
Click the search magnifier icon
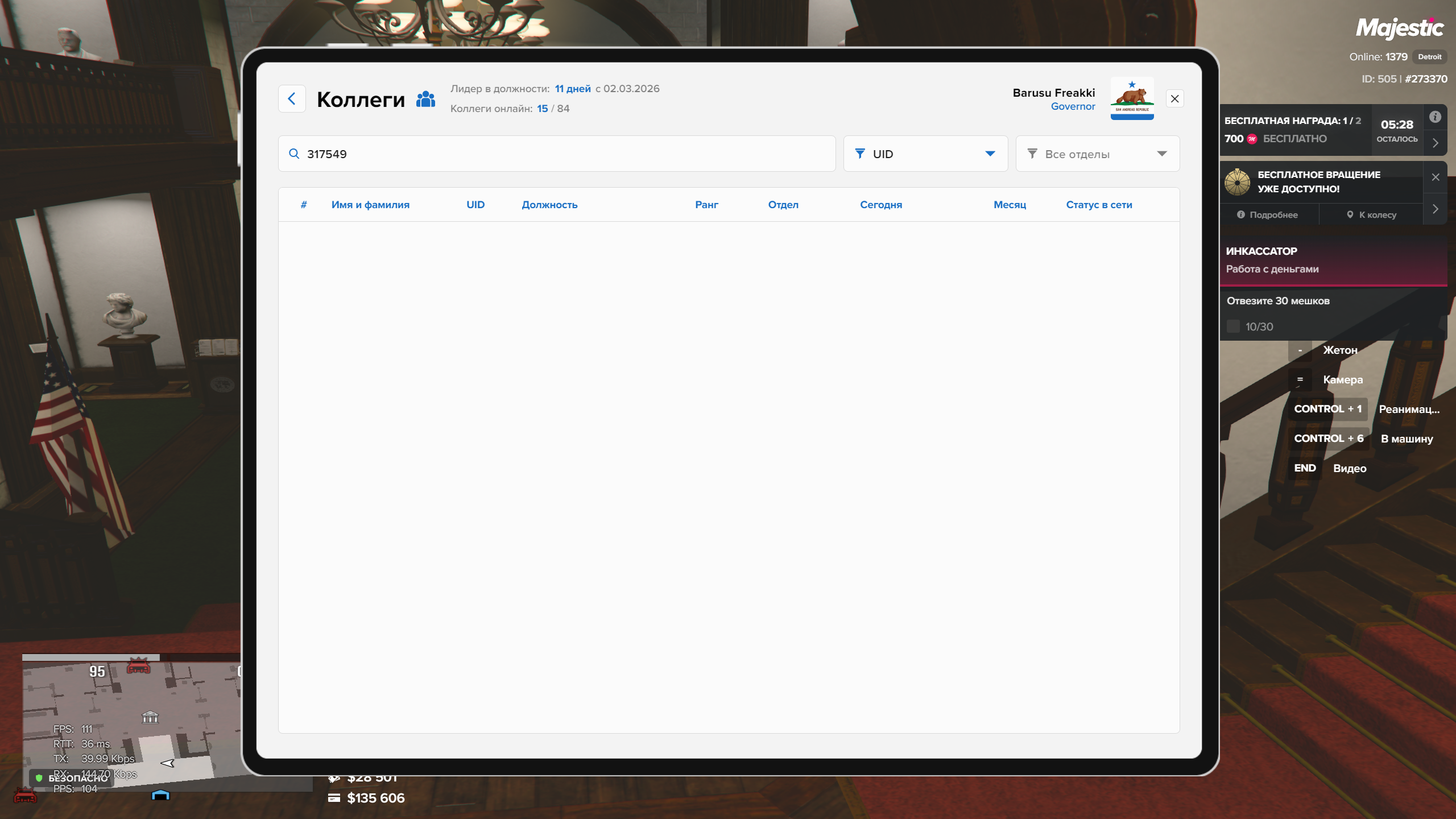coord(294,154)
